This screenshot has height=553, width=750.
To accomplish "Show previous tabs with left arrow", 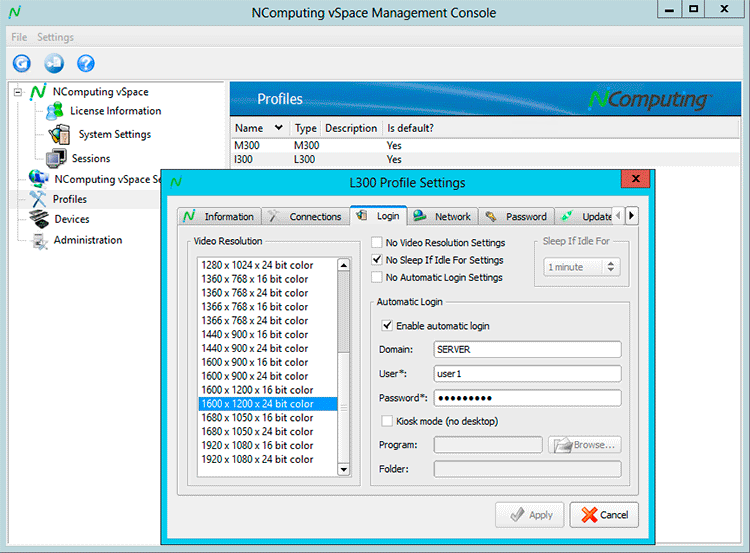I will pos(618,216).
